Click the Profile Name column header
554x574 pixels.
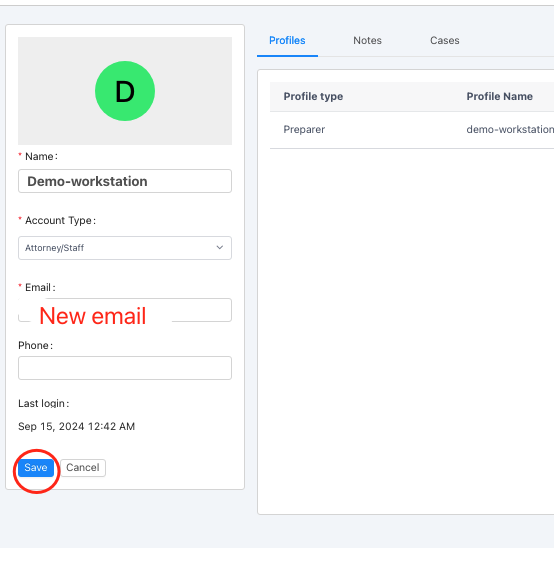click(x=499, y=96)
